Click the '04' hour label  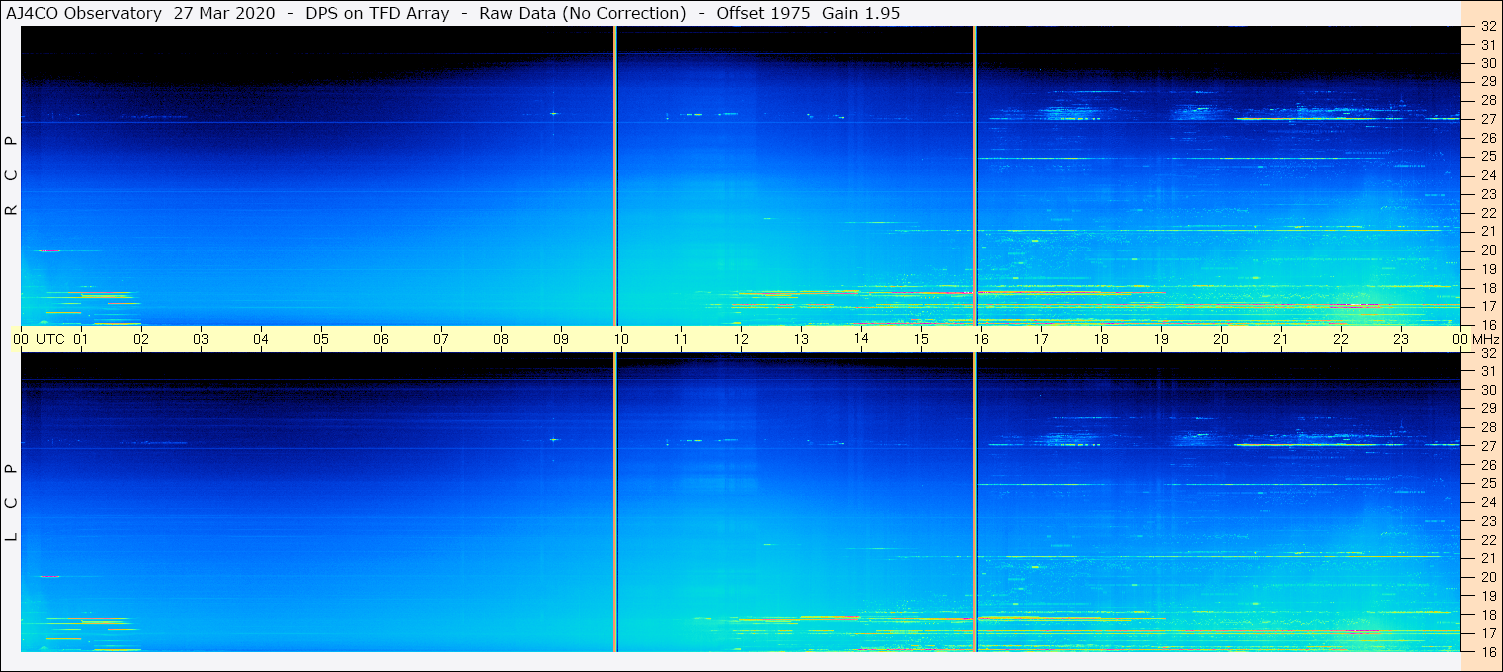click(261, 339)
